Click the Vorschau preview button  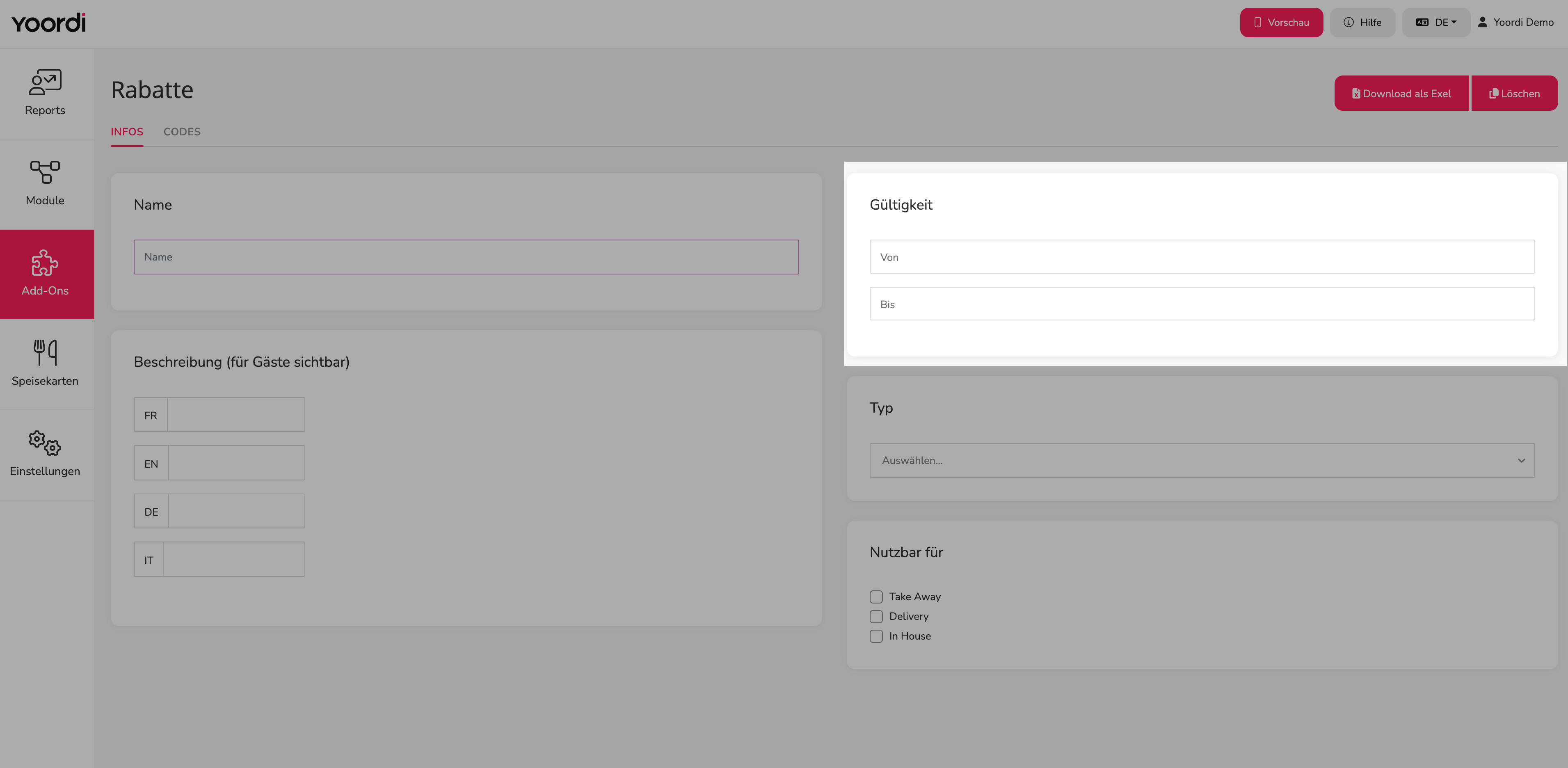tap(1281, 23)
